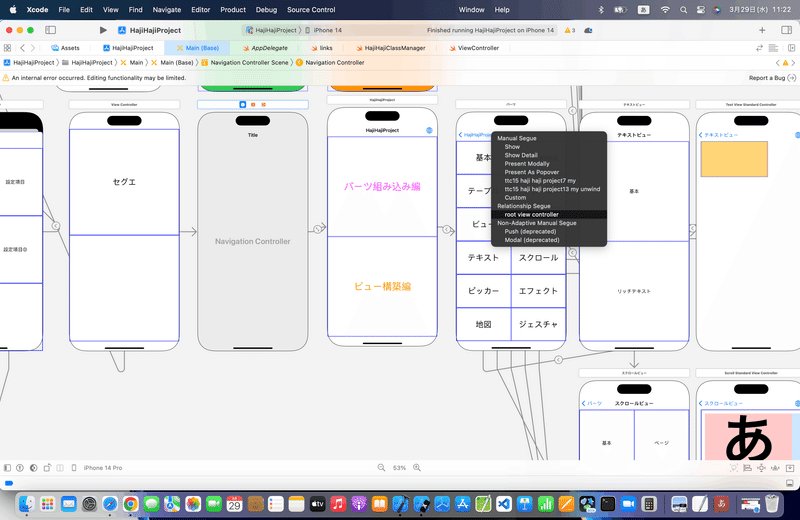Screen dimensions: 800x520
Task: Zoom in the storyboard canvas
Action: click(417, 467)
